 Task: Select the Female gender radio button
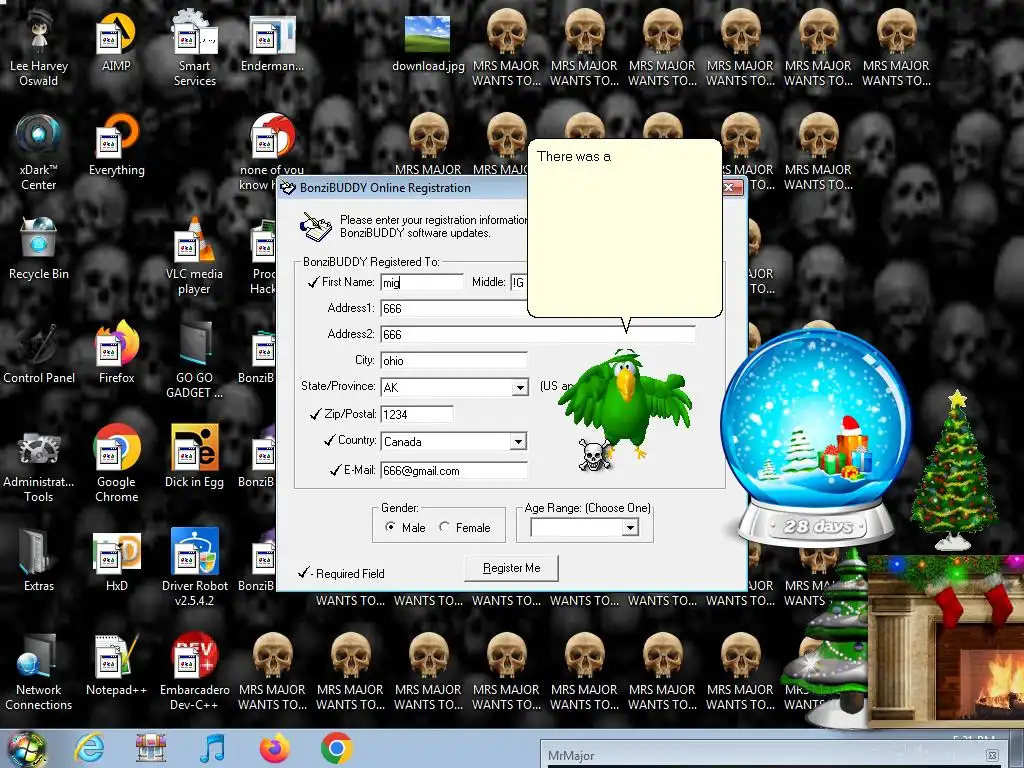[x=444, y=526]
